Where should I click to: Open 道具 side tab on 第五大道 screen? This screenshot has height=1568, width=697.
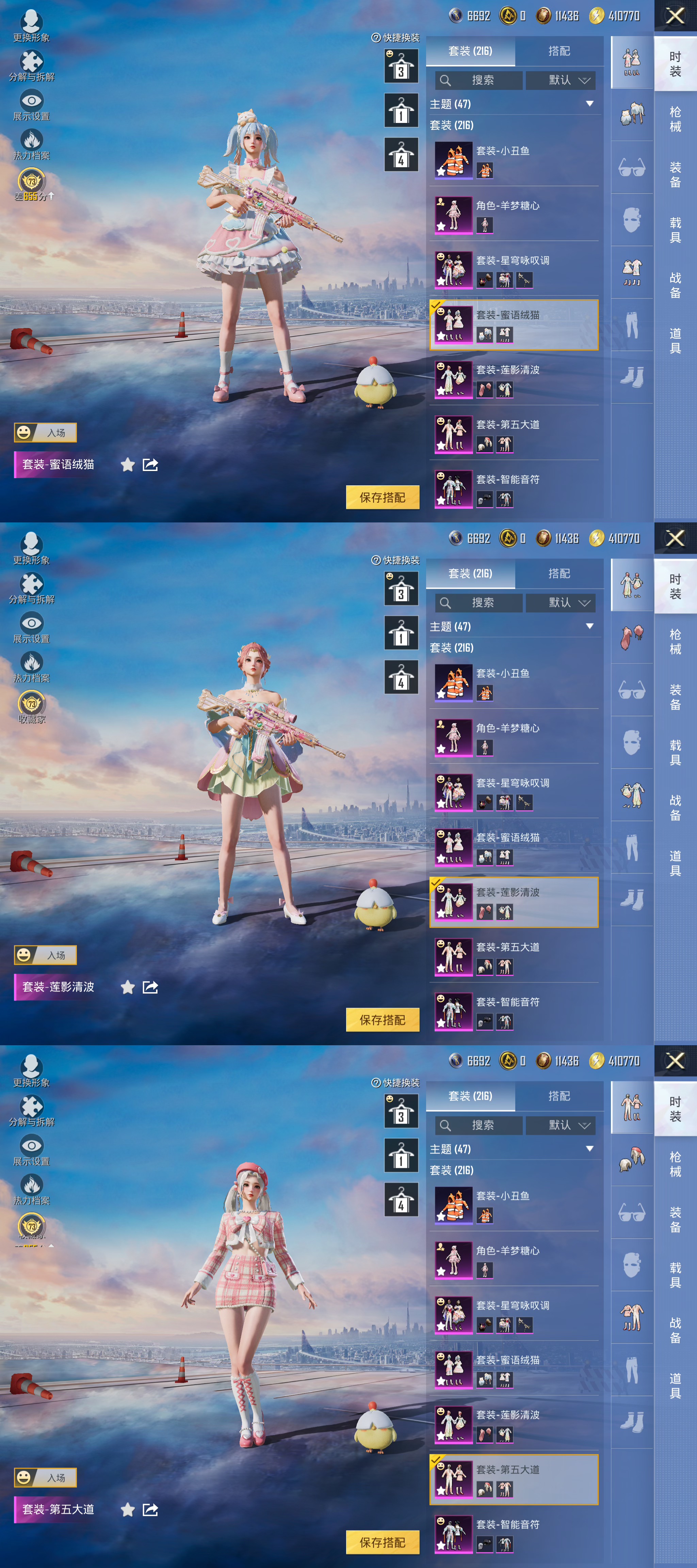coord(676,1385)
